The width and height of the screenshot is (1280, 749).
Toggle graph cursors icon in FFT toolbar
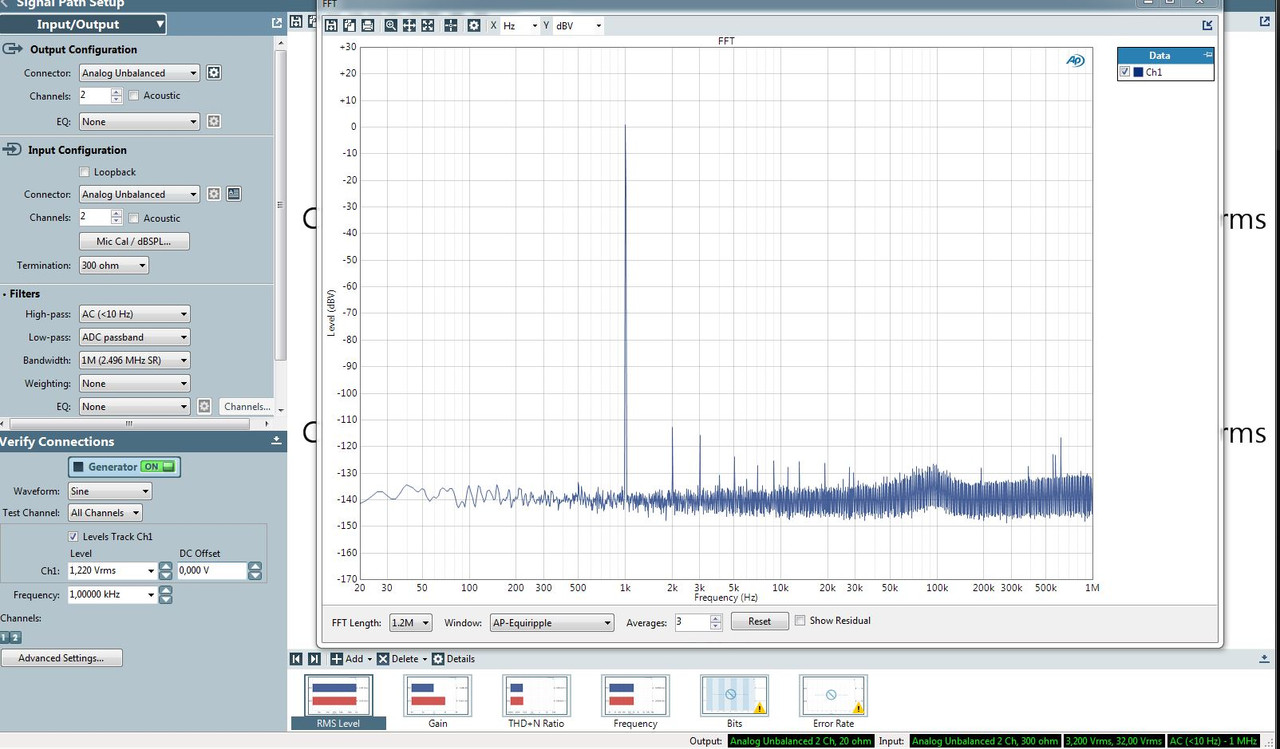point(451,25)
